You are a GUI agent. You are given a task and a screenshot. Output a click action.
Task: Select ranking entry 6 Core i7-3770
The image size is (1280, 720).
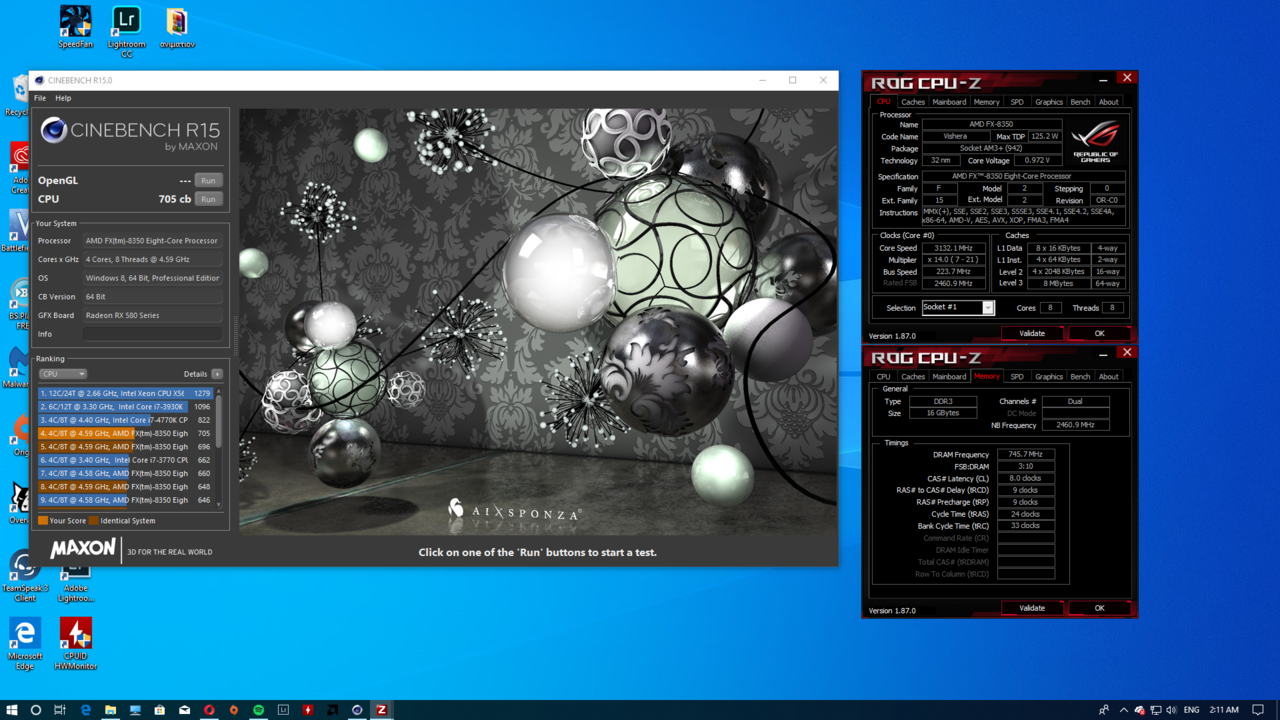(125, 460)
